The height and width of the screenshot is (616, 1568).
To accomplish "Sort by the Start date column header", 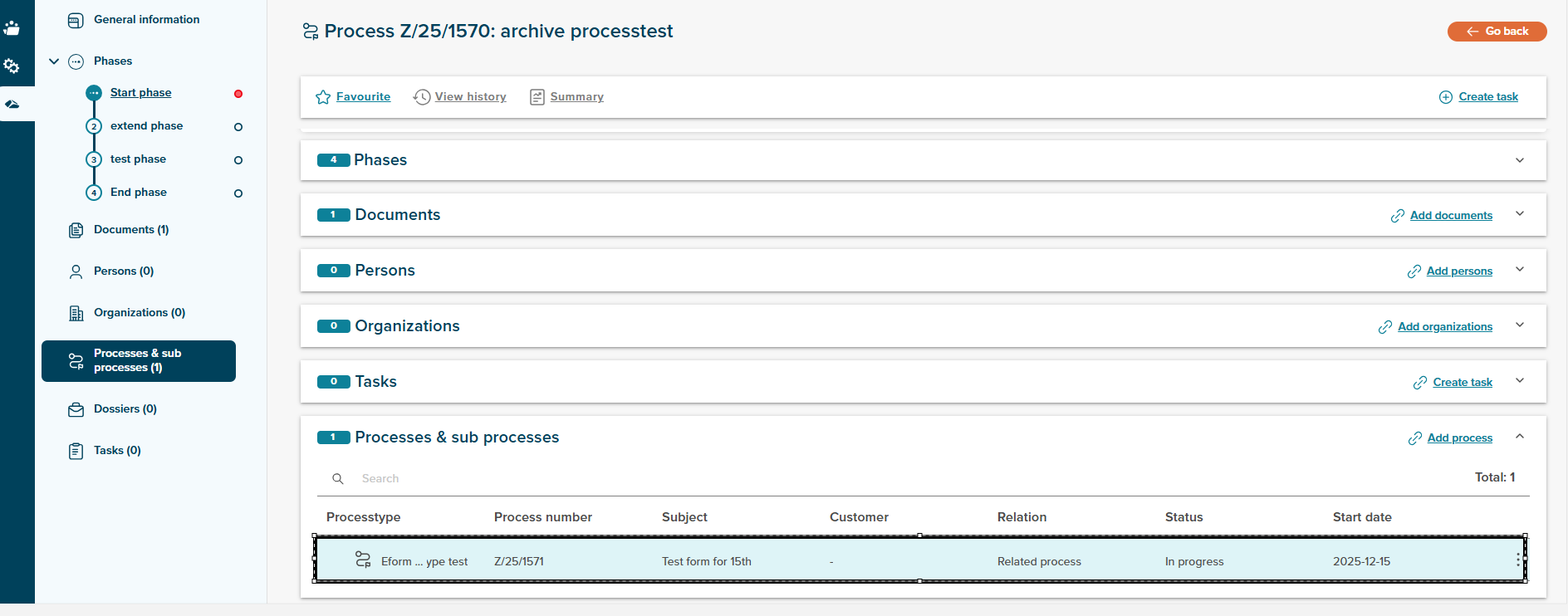I will [1362, 516].
